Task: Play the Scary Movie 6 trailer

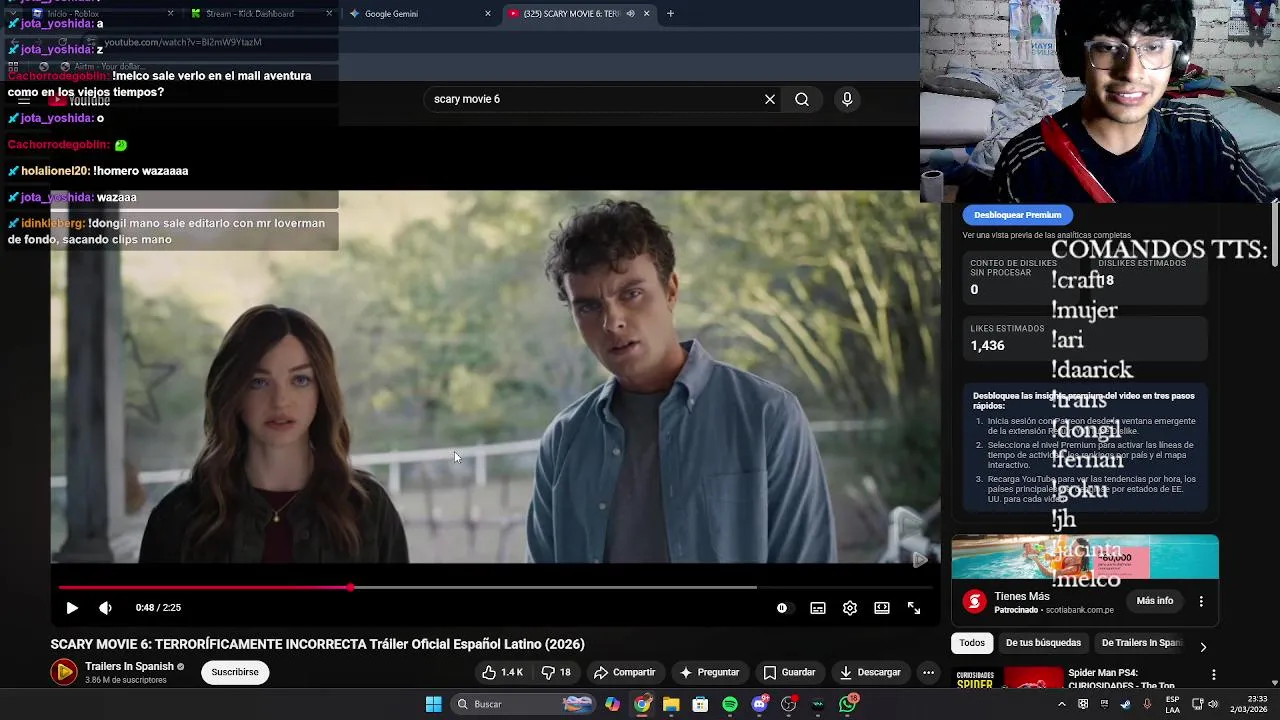Action: [x=72, y=608]
